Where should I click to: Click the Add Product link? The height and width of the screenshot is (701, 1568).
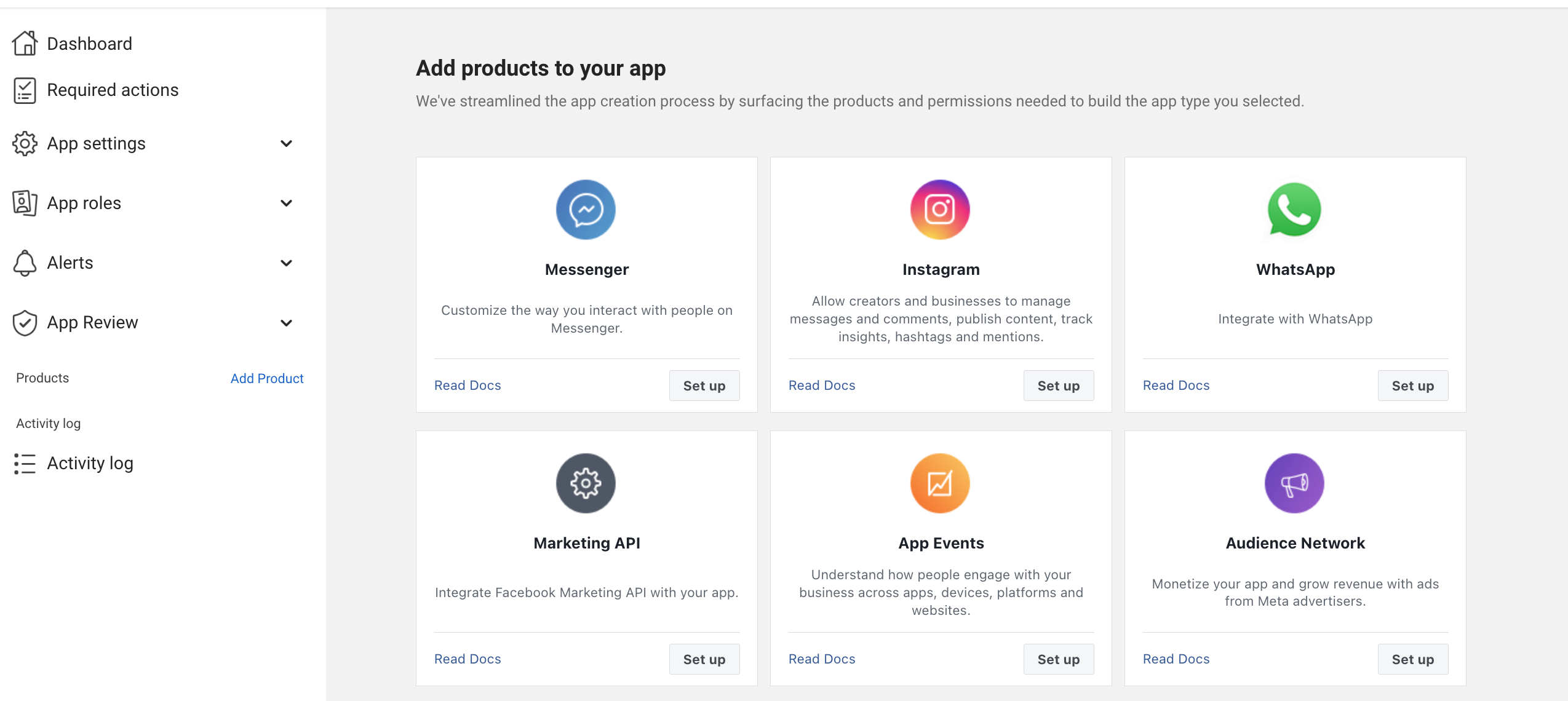pyautogui.click(x=267, y=379)
